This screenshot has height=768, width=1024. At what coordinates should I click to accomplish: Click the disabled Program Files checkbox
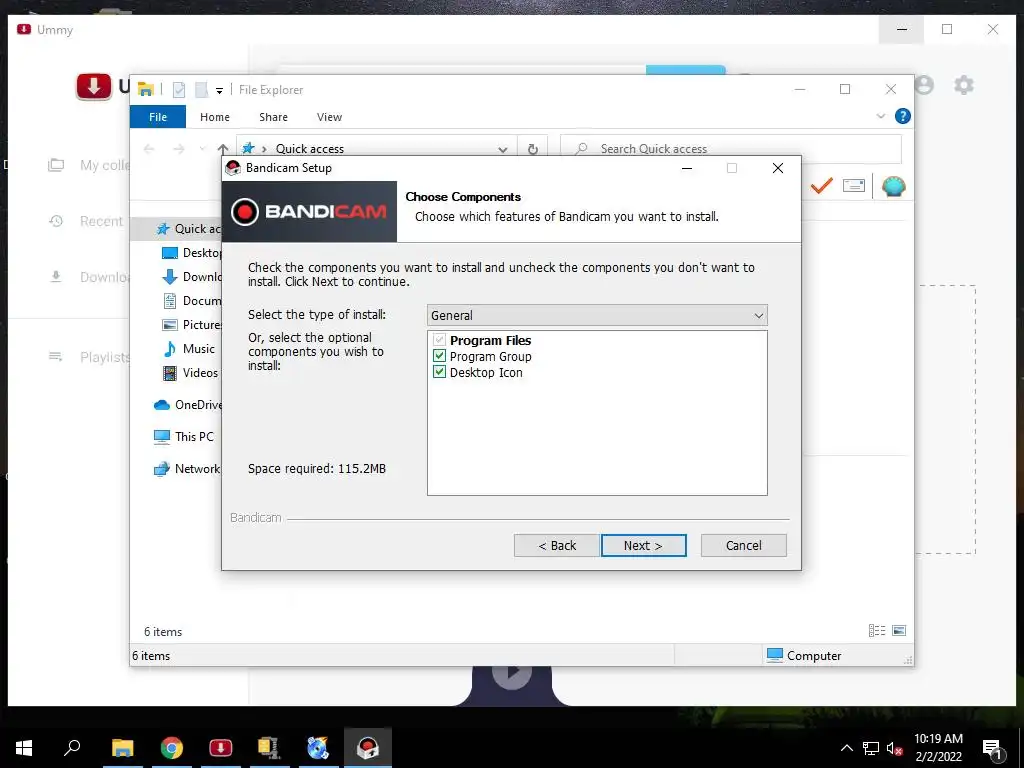[x=440, y=340]
